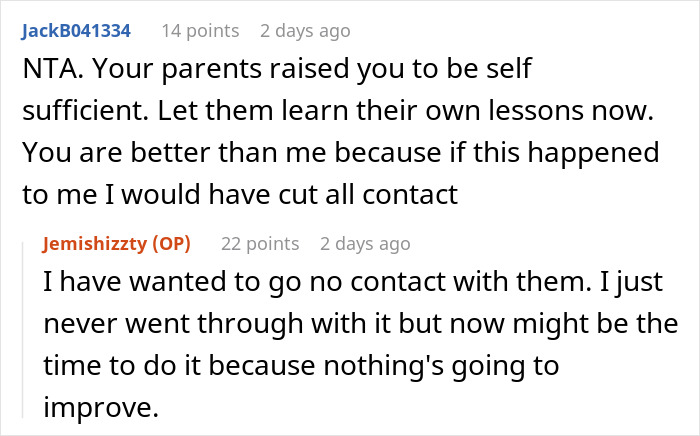Open timestamp link on JackB041334's comment
Image resolution: width=700 pixels, height=436 pixels.
tap(305, 31)
